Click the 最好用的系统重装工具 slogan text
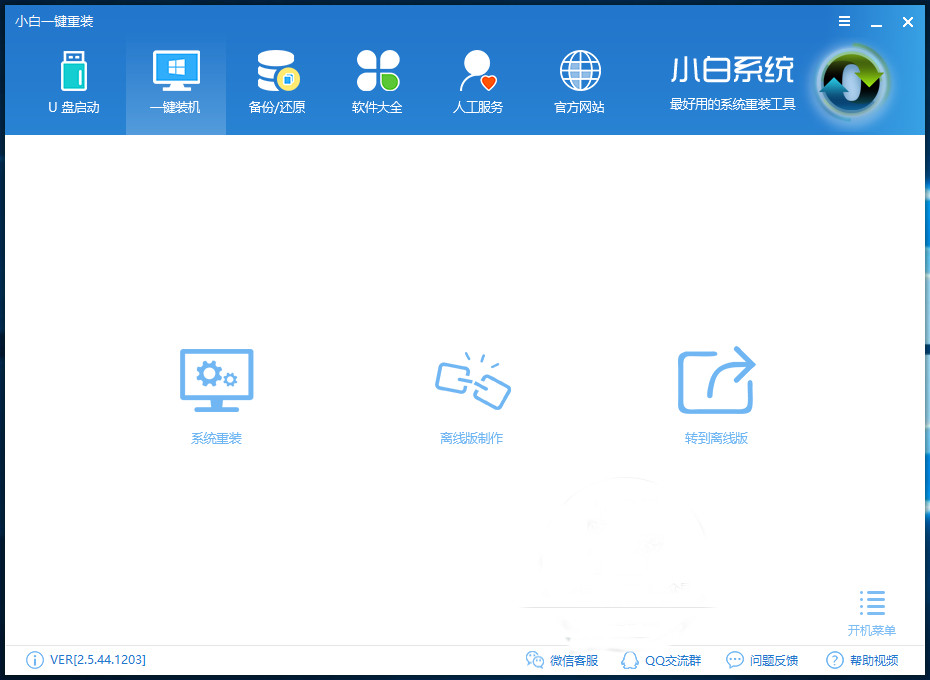 click(x=732, y=104)
